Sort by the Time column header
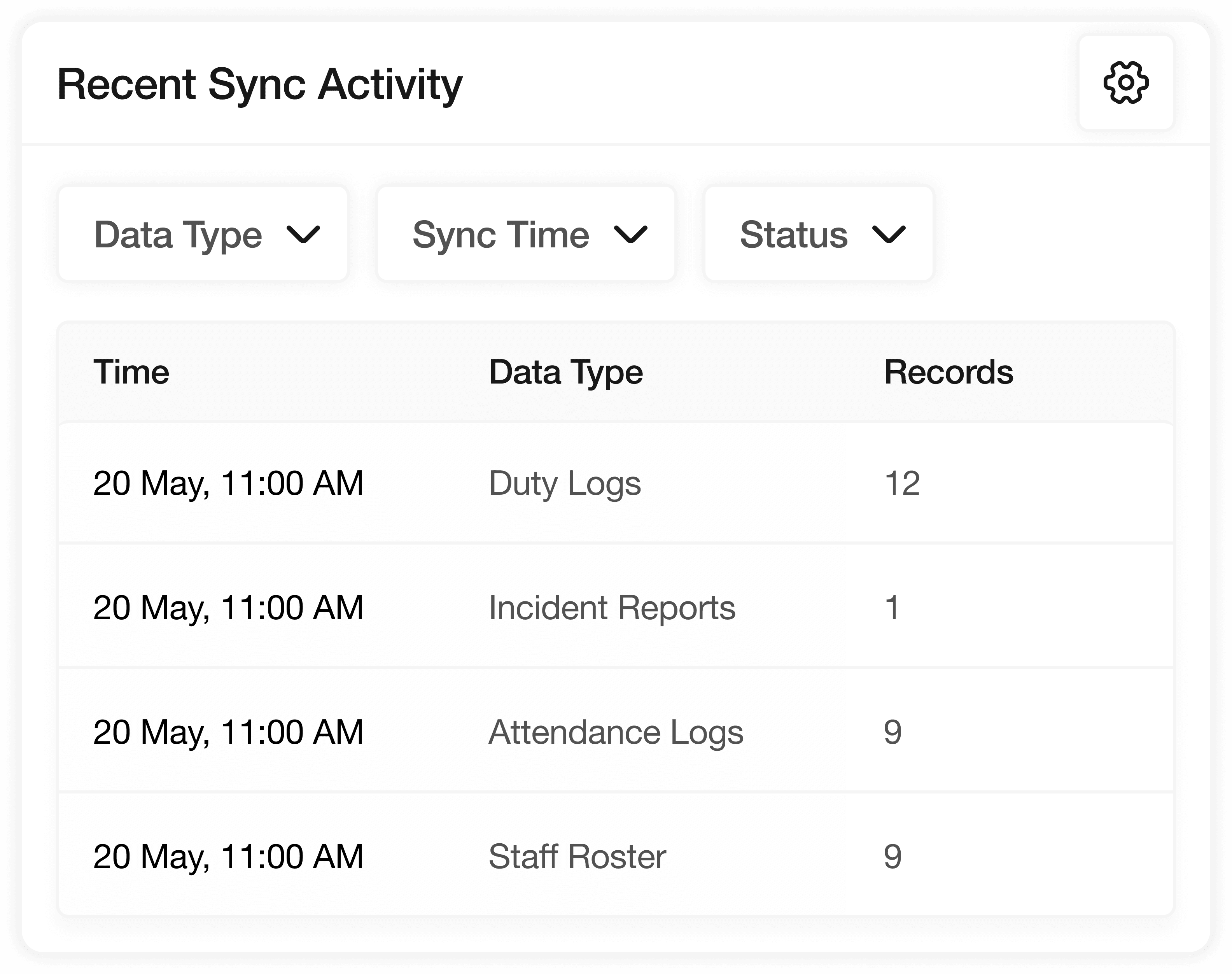 [x=131, y=372]
